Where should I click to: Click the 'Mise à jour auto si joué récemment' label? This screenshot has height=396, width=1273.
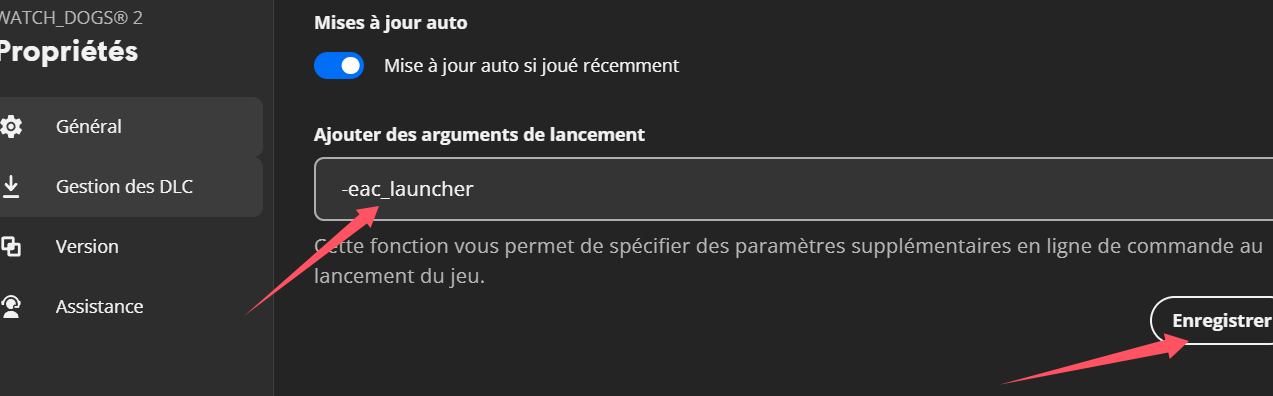click(531, 66)
